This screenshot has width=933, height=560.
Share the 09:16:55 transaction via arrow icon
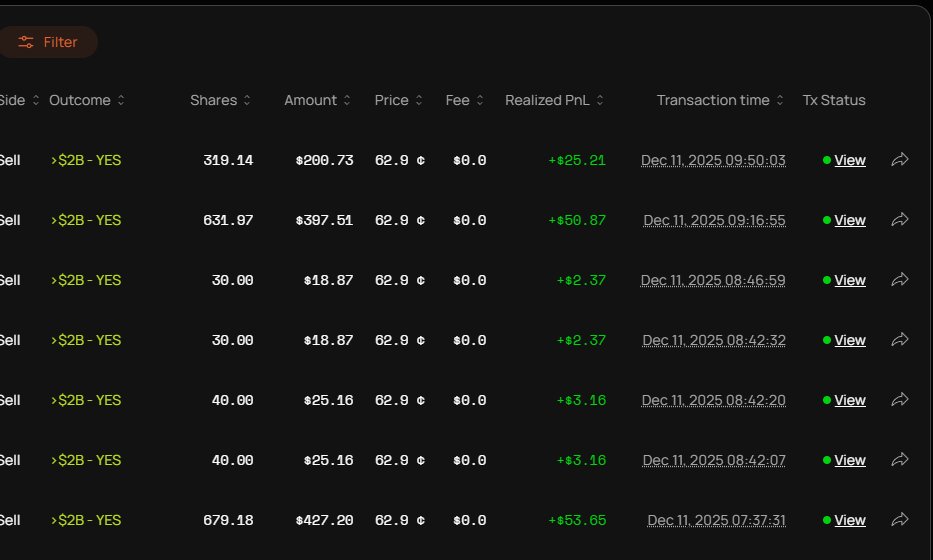900,220
